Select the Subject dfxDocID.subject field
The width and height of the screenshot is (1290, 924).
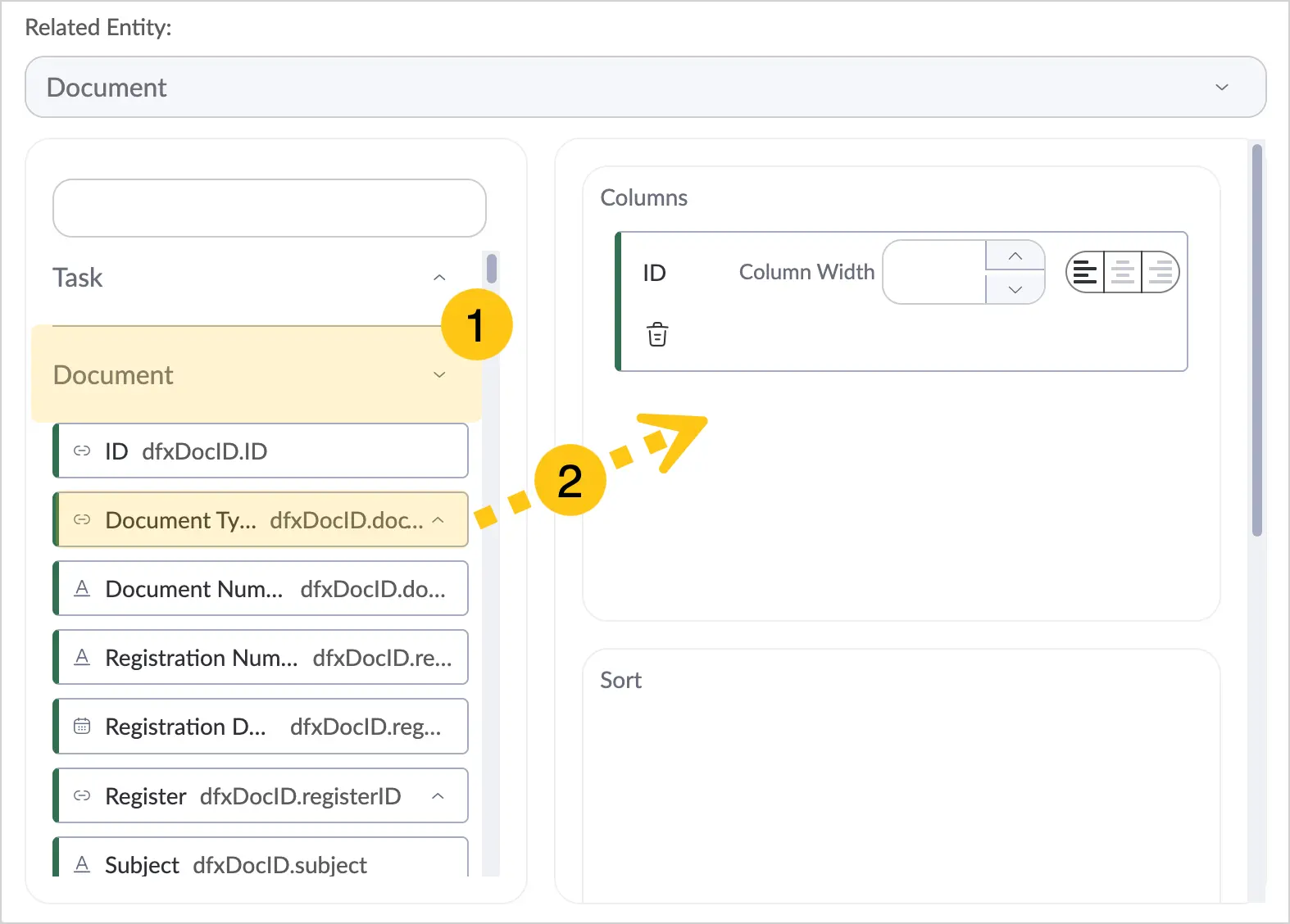[261, 858]
